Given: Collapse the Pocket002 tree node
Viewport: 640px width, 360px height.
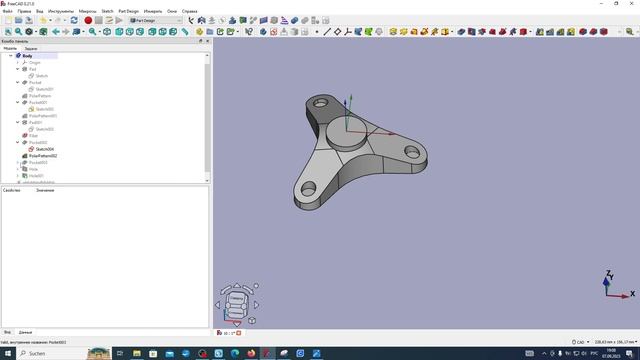Looking at the screenshot, I should (x=18, y=142).
